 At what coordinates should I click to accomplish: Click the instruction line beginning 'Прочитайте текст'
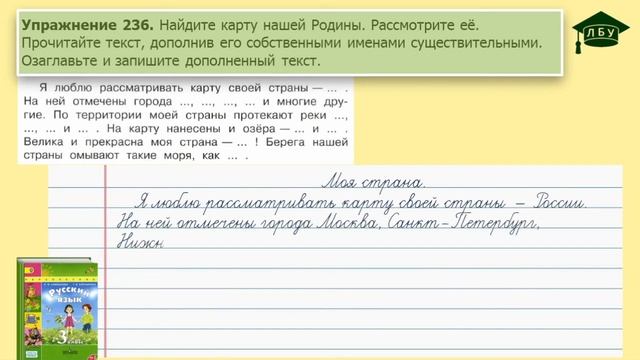coord(282,43)
